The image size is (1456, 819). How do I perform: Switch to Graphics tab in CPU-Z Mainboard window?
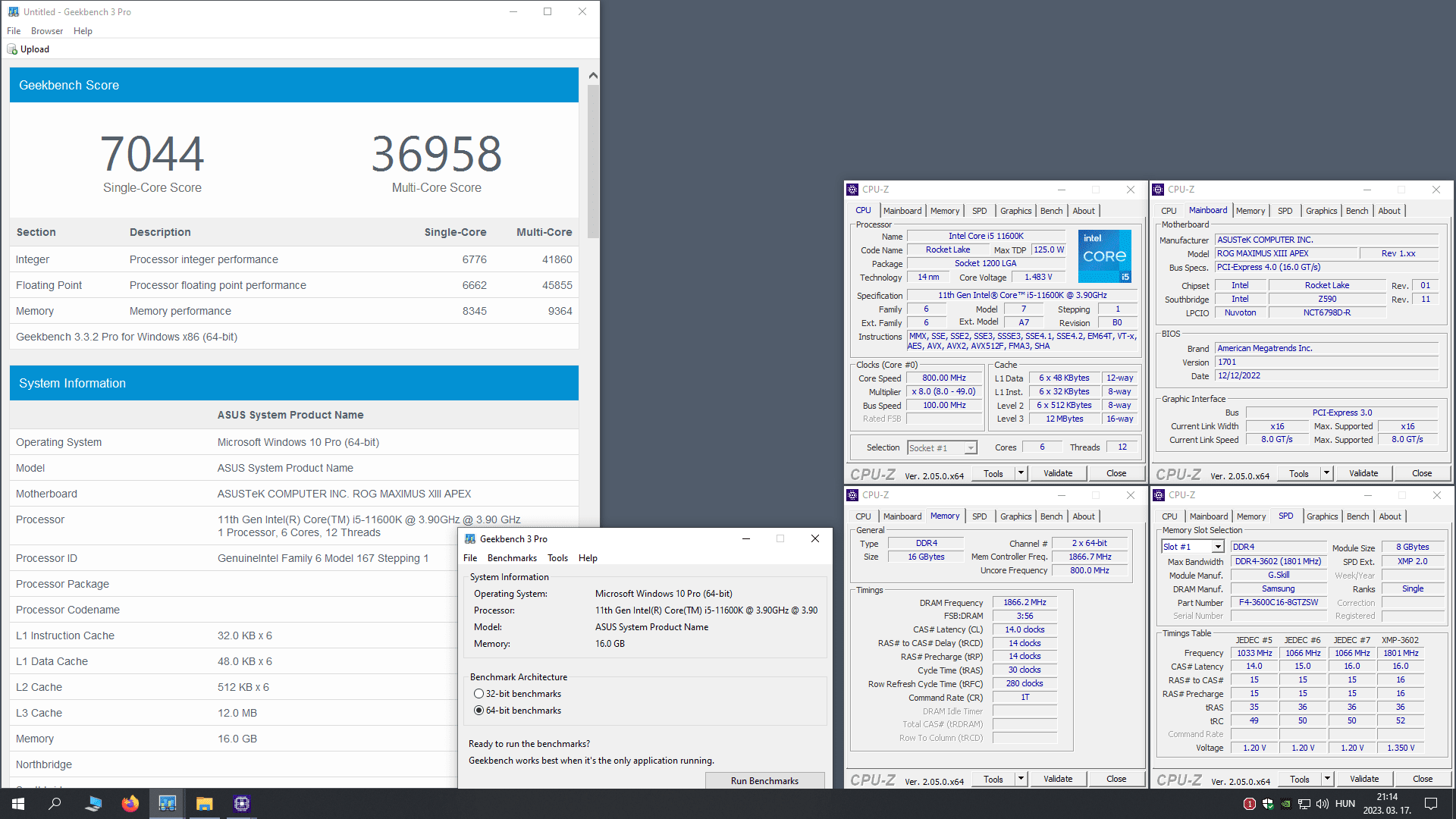pyautogui.click(x=1321, y=211)
